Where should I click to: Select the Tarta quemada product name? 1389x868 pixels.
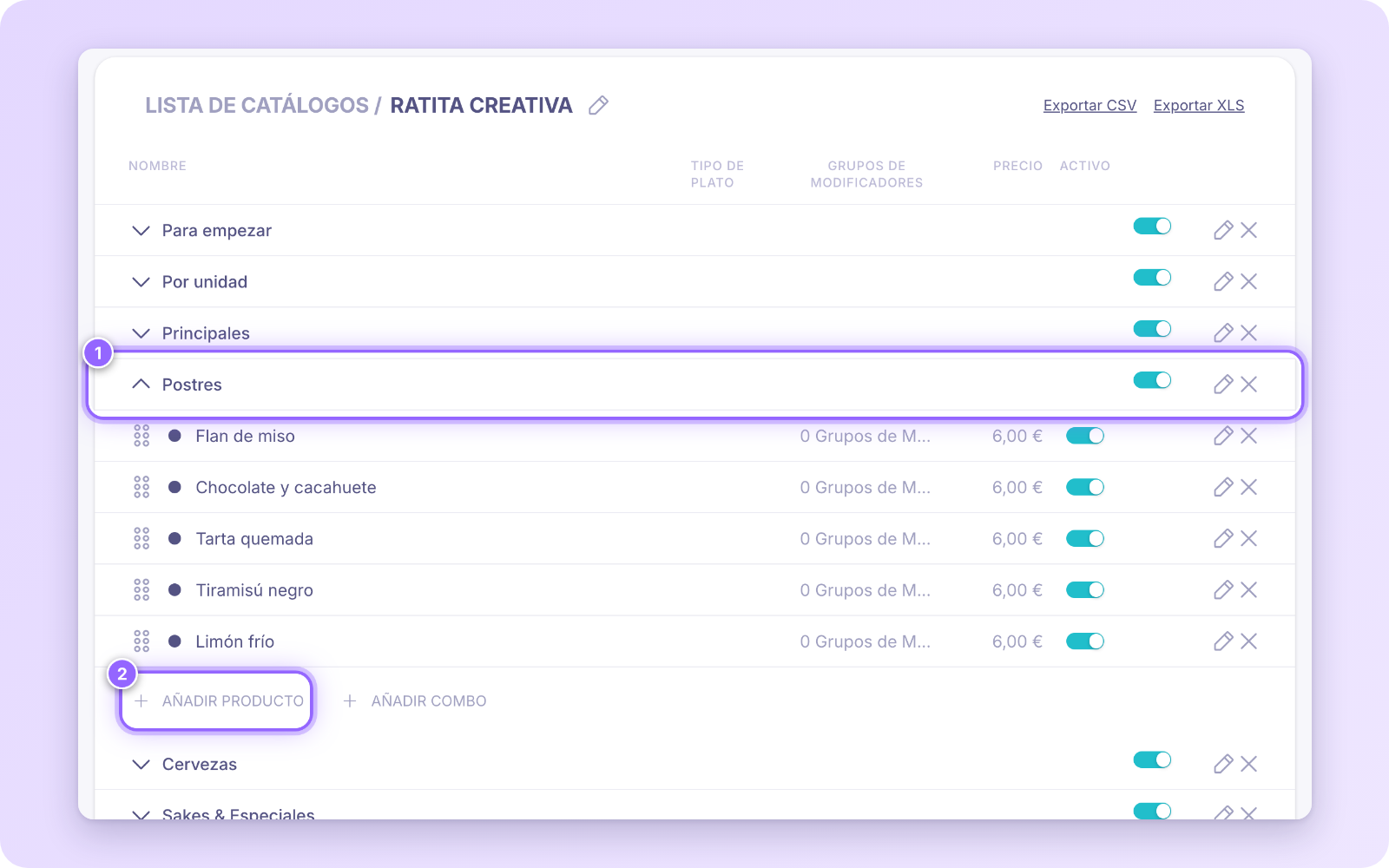[254, 539]
